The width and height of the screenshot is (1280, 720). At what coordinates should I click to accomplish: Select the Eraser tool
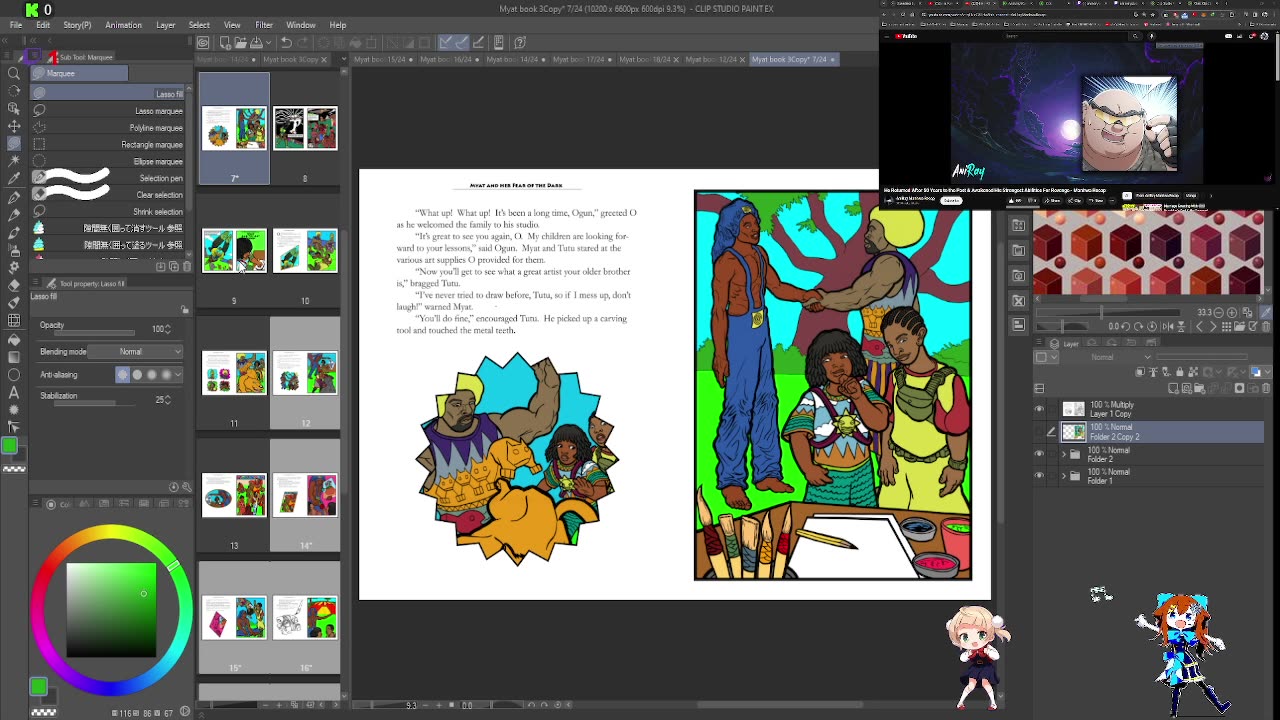click(14, 284)
